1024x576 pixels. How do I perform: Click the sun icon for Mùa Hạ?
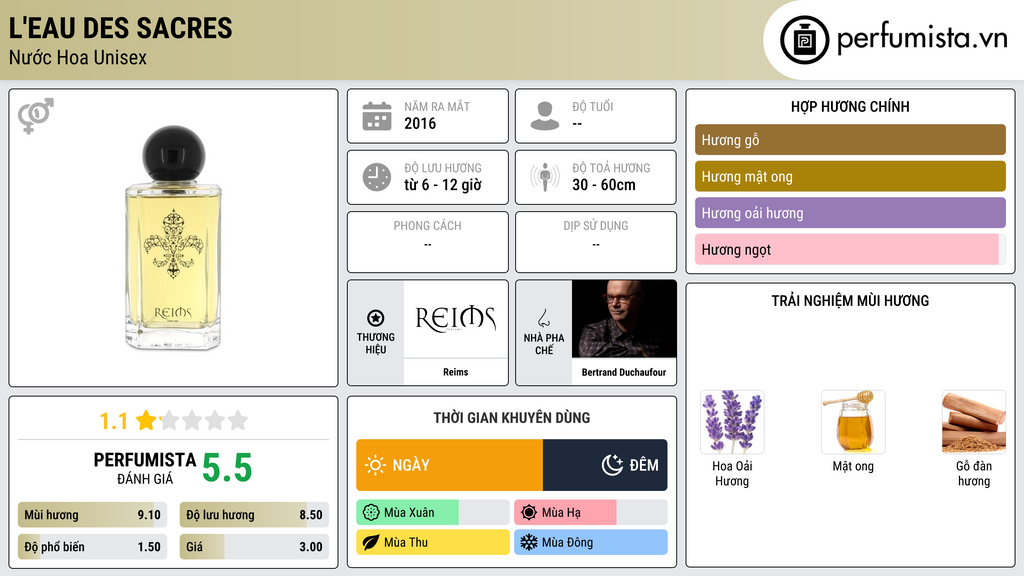click(529, 513)
